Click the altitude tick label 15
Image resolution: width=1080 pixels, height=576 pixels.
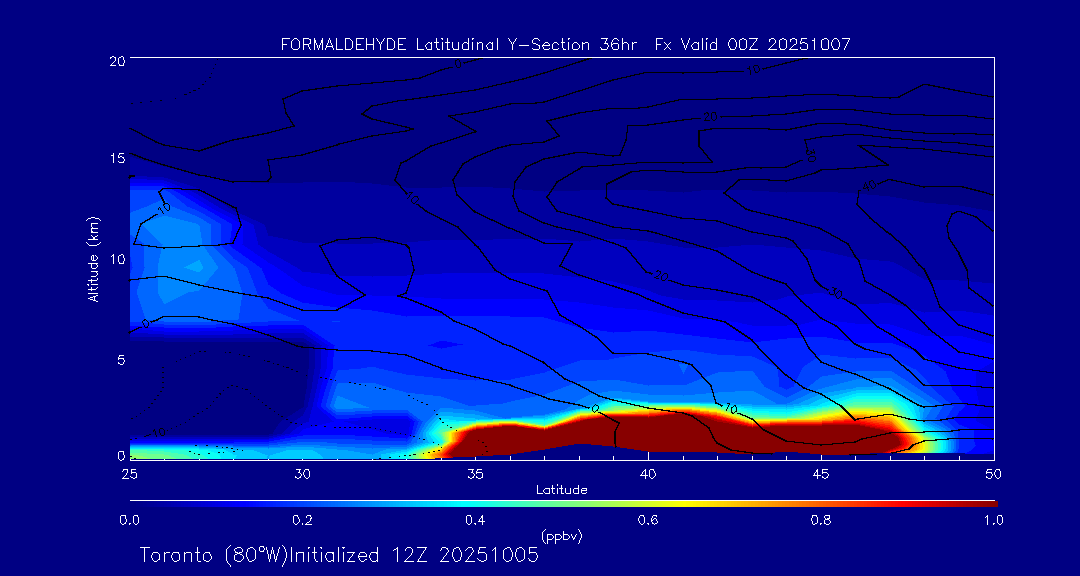tap(116, 158)
